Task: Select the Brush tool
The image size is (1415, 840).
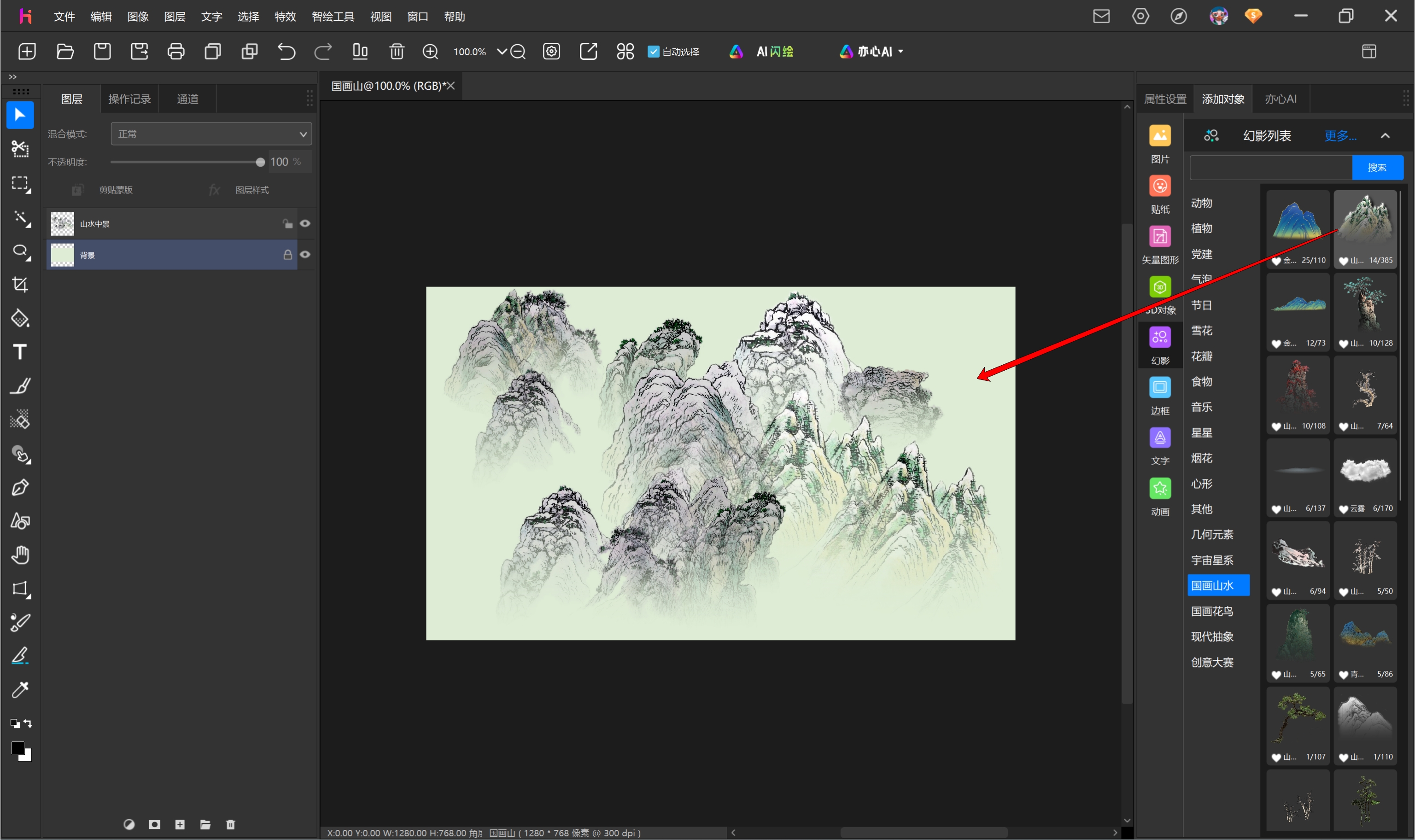Action: [x=20, y=386]
